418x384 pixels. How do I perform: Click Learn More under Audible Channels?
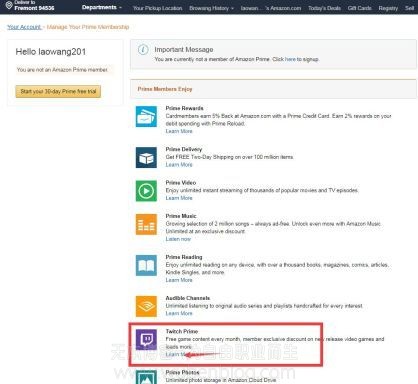(x=179, y=313)
